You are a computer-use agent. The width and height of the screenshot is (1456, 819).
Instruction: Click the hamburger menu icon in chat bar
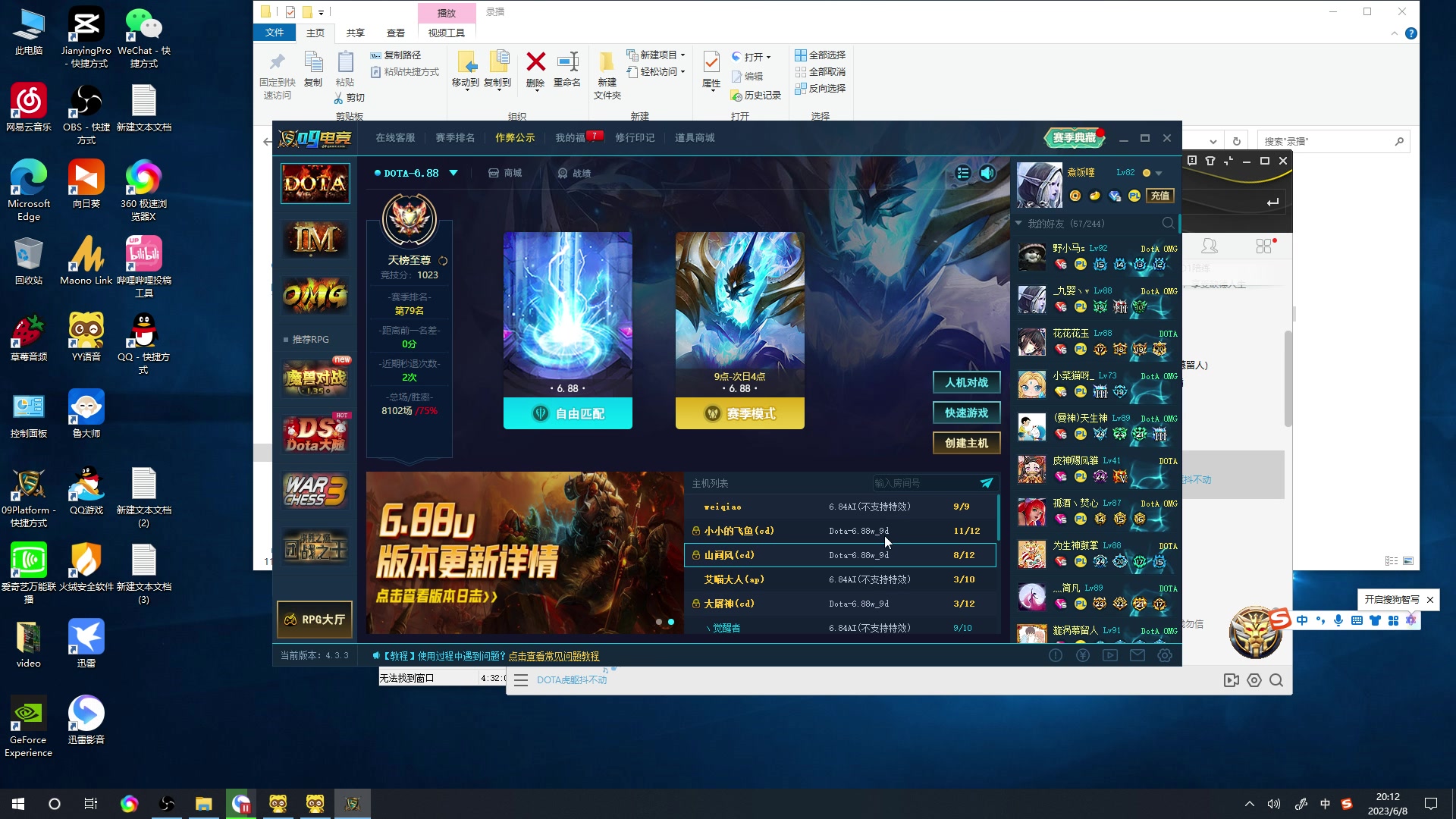[x=521, y=680]
